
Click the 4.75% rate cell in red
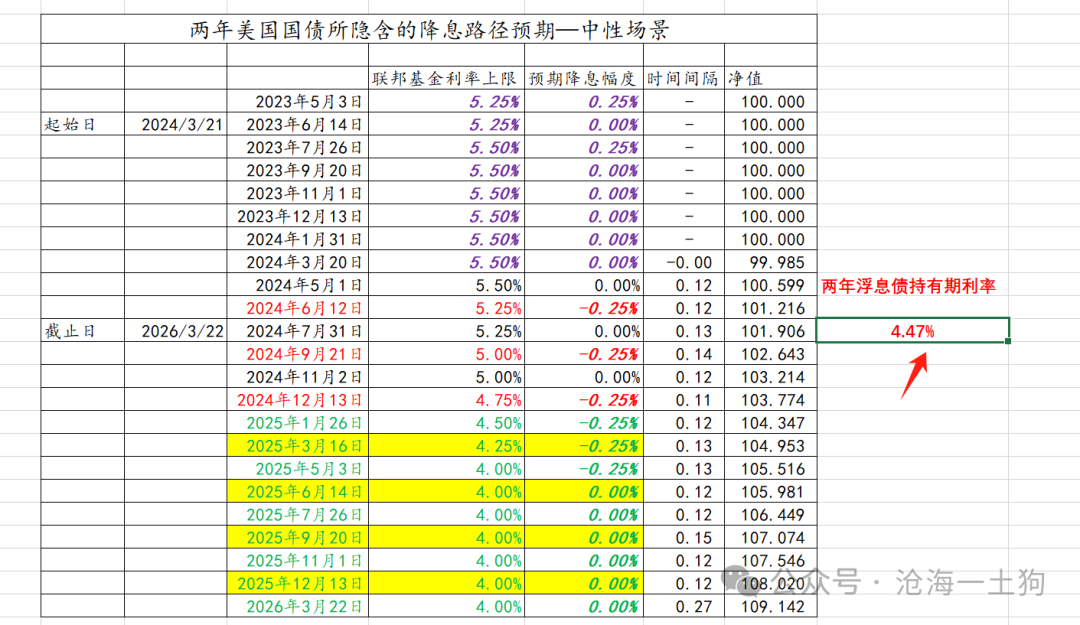446,400
